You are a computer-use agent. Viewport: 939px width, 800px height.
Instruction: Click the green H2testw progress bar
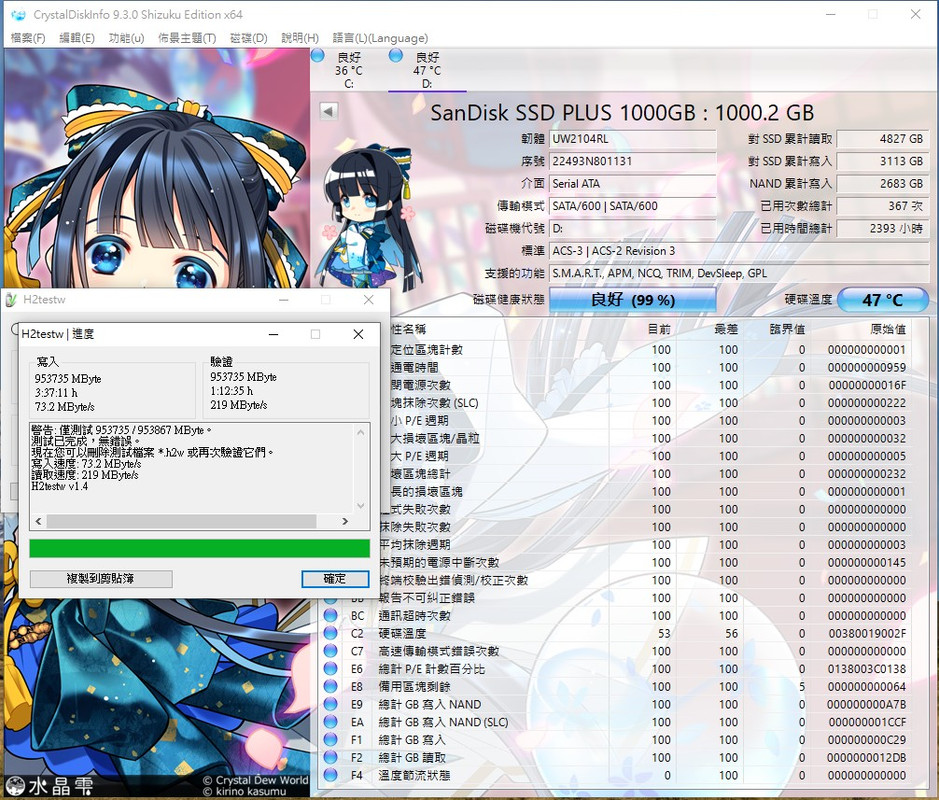click(x=199, y=549)
